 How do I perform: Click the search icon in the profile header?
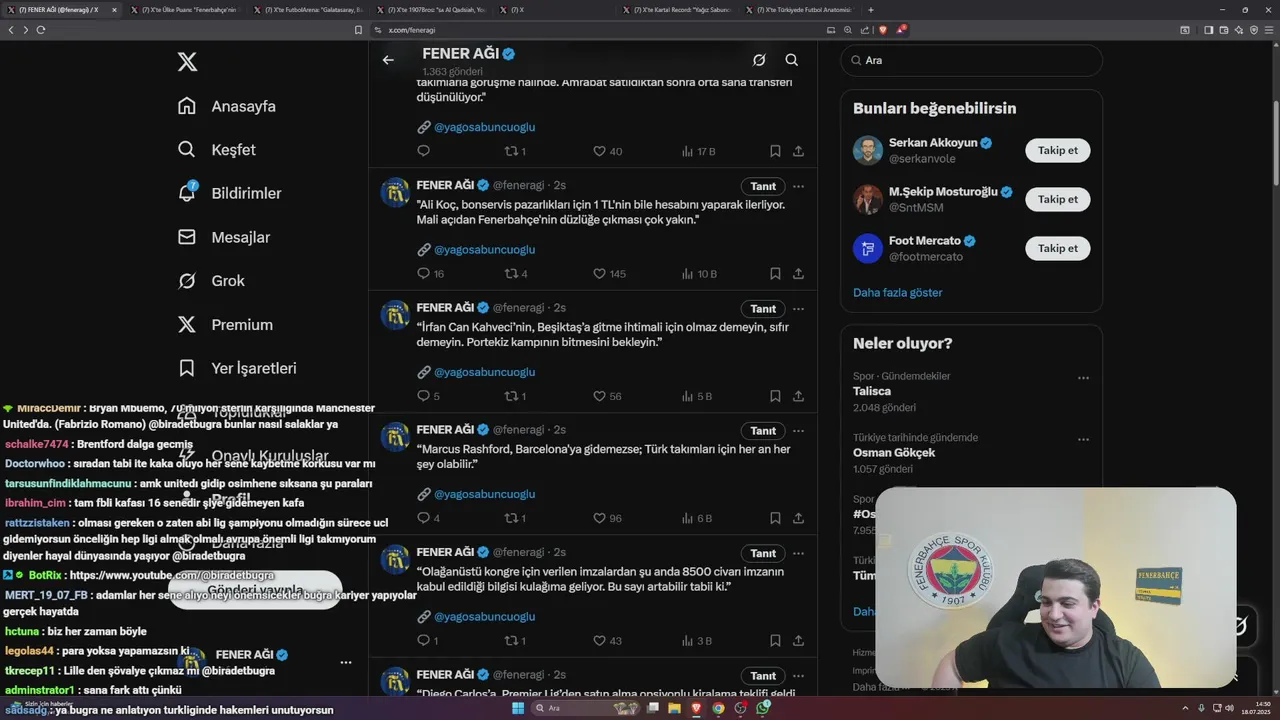point(791,60)
